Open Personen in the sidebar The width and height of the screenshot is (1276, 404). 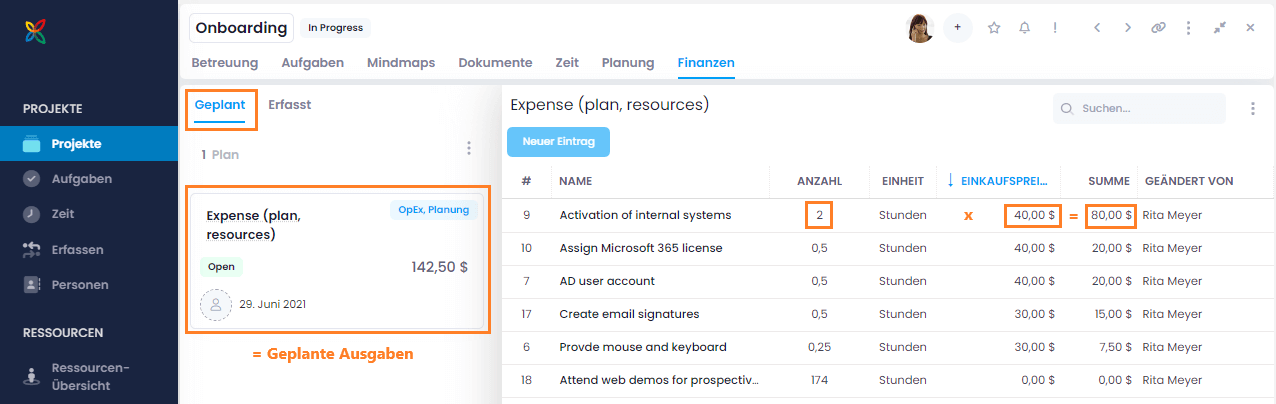click(x=79, y=285)
